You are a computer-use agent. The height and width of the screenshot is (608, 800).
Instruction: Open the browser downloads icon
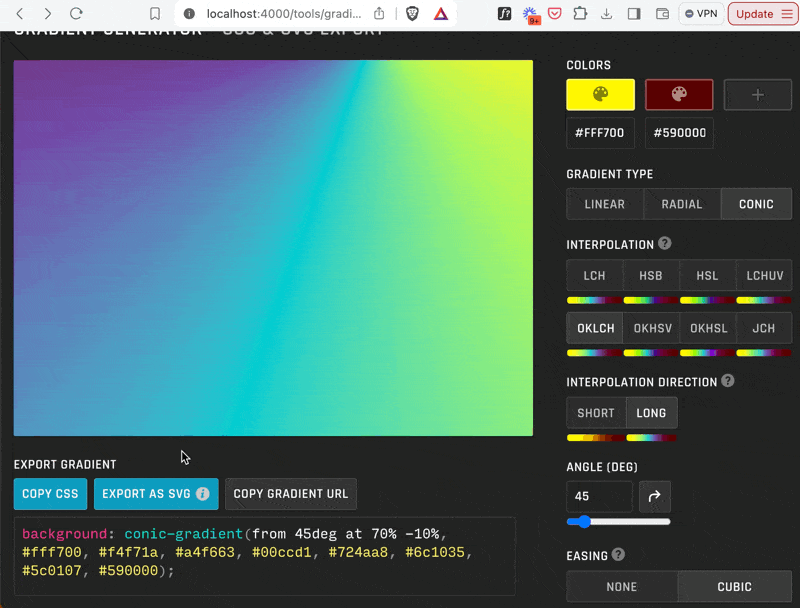607,14
